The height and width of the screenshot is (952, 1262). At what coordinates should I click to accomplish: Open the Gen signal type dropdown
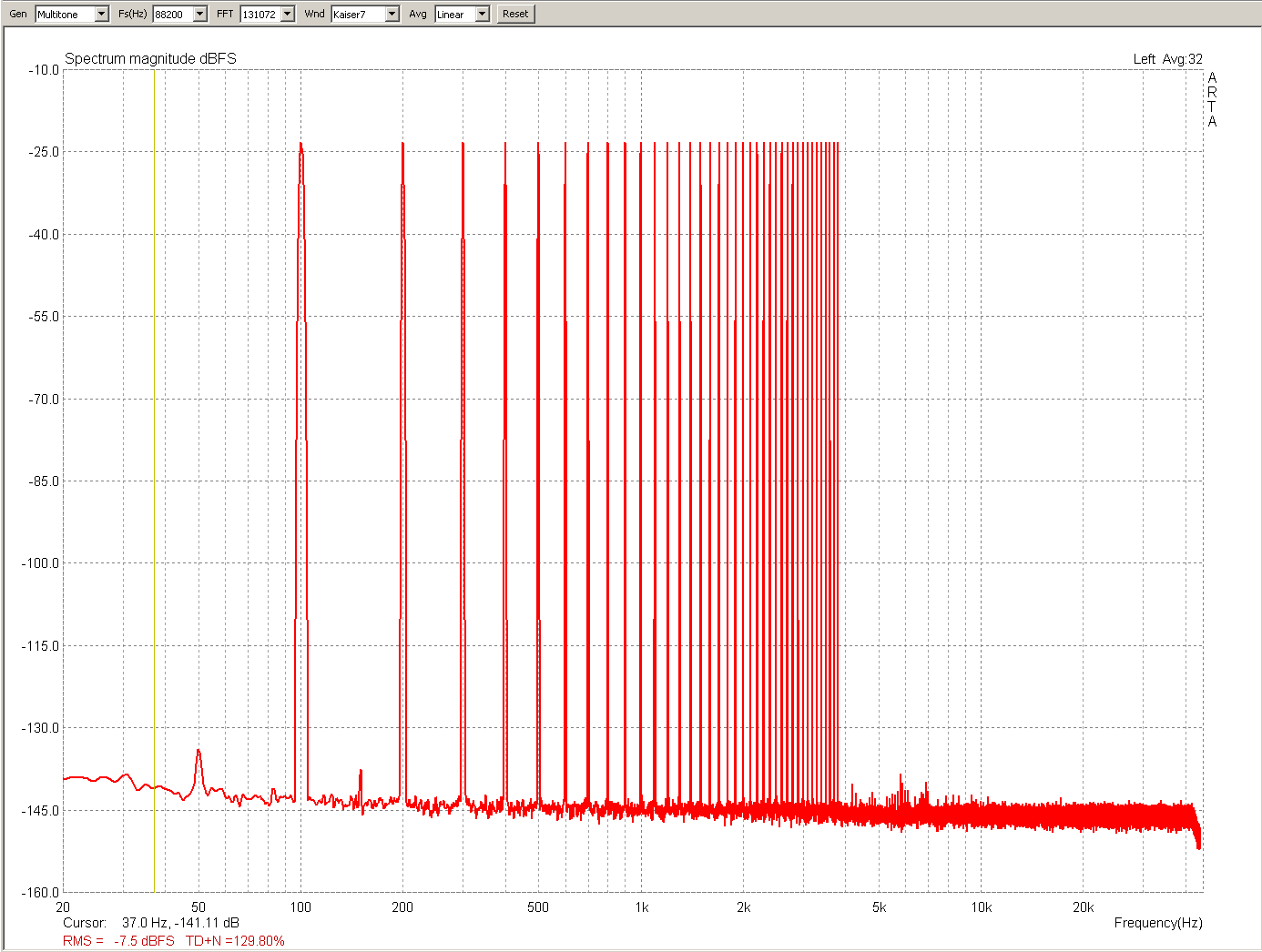point(72,14)
